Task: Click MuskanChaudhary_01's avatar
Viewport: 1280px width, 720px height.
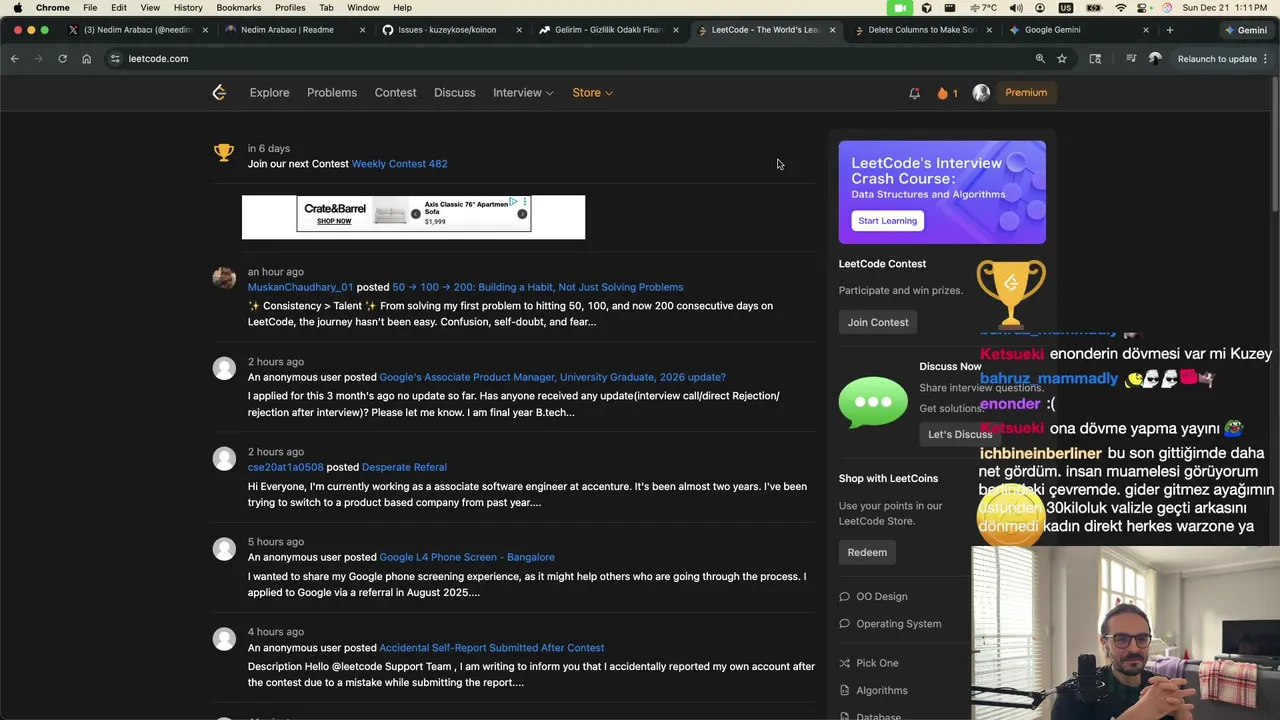Action: [x=224, y=278]
